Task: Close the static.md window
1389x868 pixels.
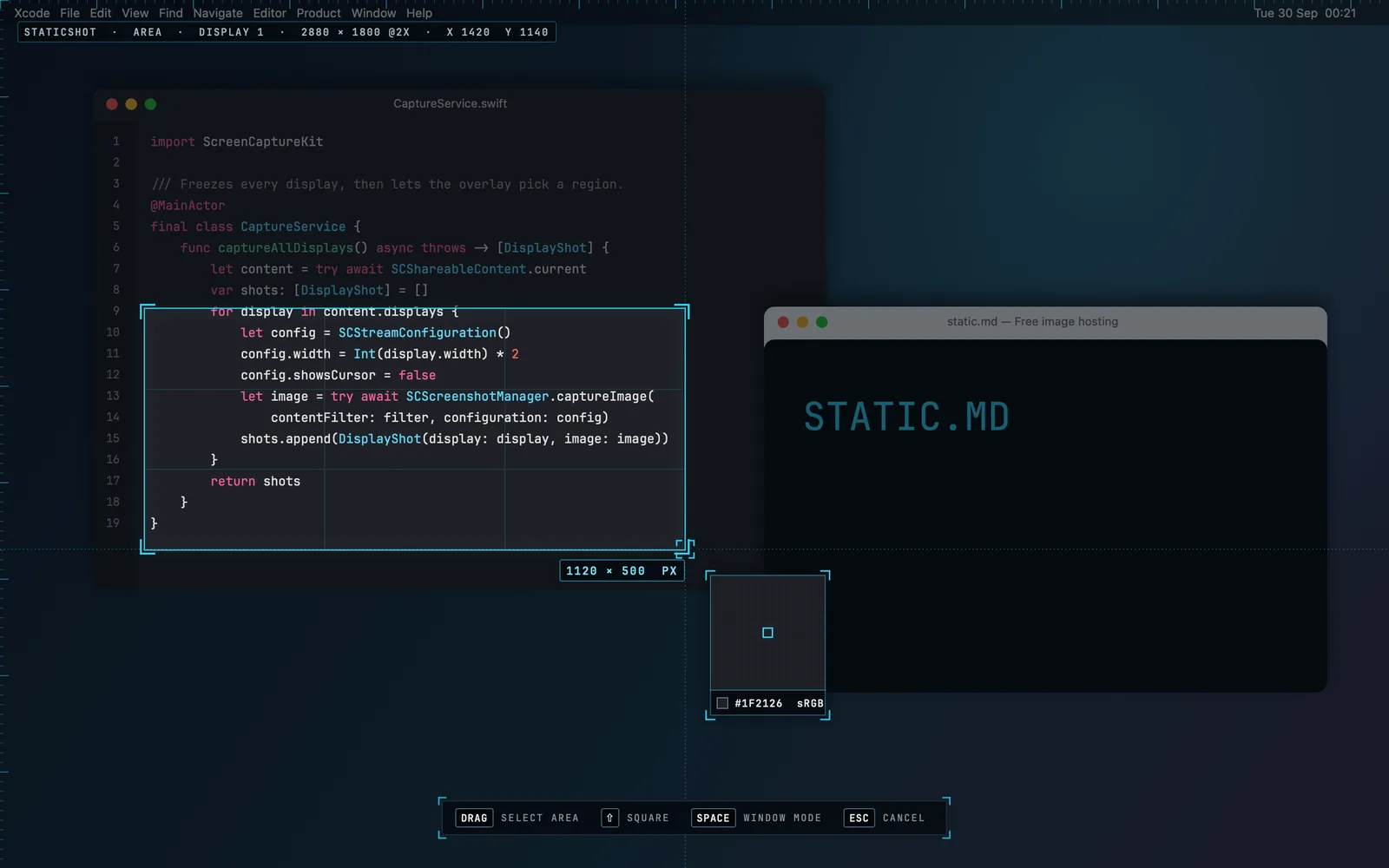Action: coord(783,322)
